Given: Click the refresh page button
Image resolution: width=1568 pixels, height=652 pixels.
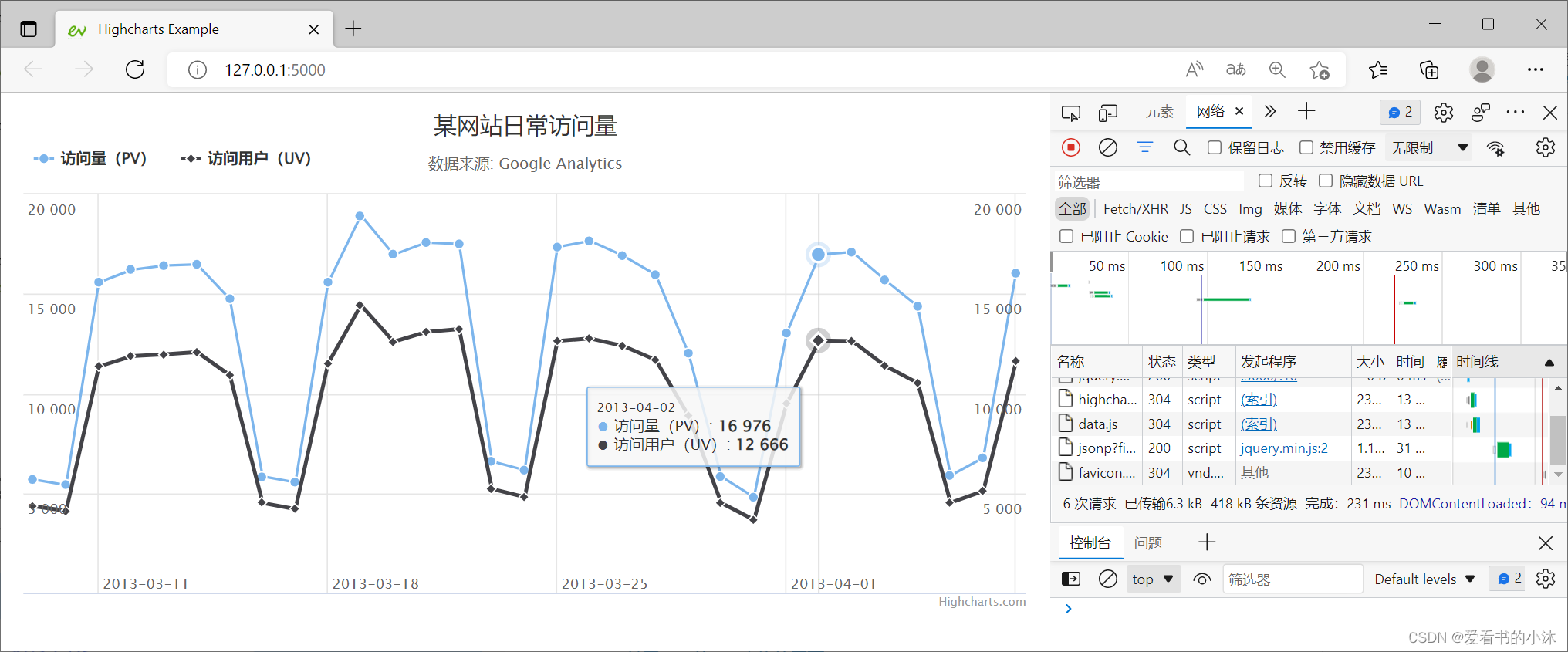Looking at the screenshot, I should click(x=135, y=69).
